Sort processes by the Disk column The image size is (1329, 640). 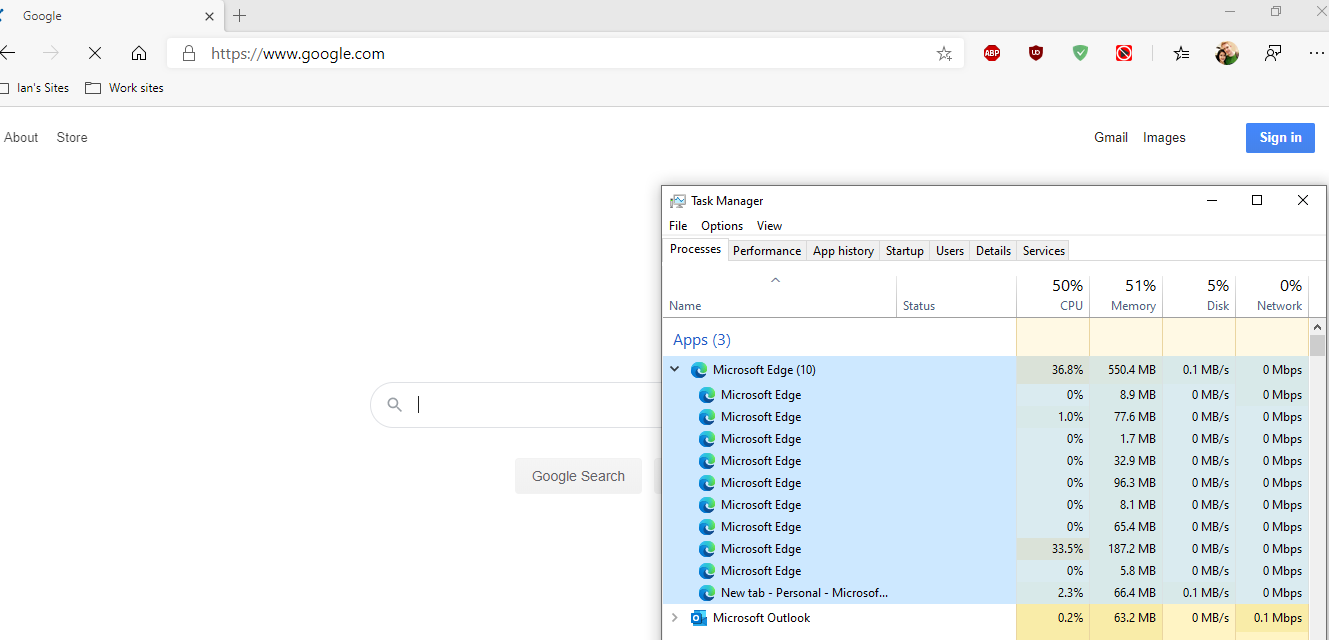pyautogui.click(x=1199, y=296)
